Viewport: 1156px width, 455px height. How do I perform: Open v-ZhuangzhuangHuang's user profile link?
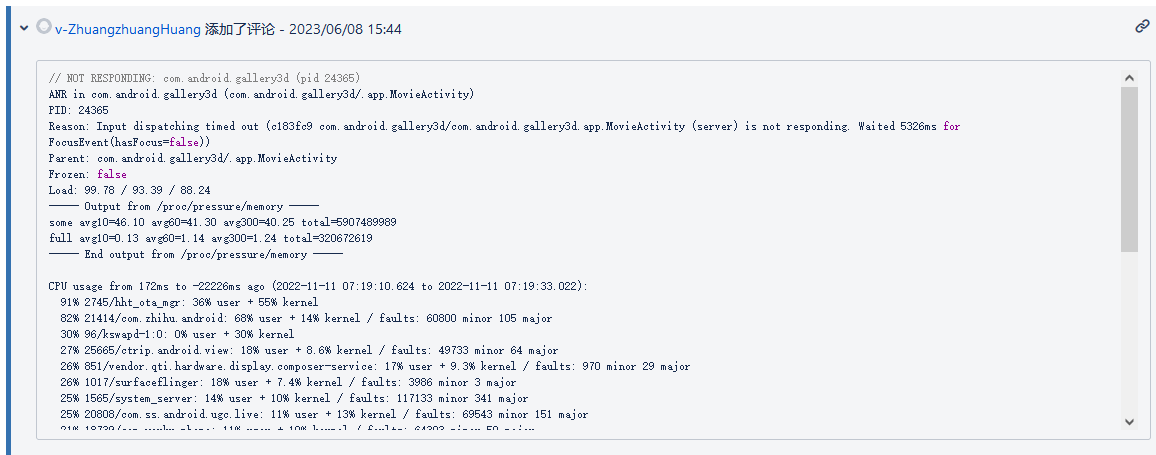tap(128, 29)
